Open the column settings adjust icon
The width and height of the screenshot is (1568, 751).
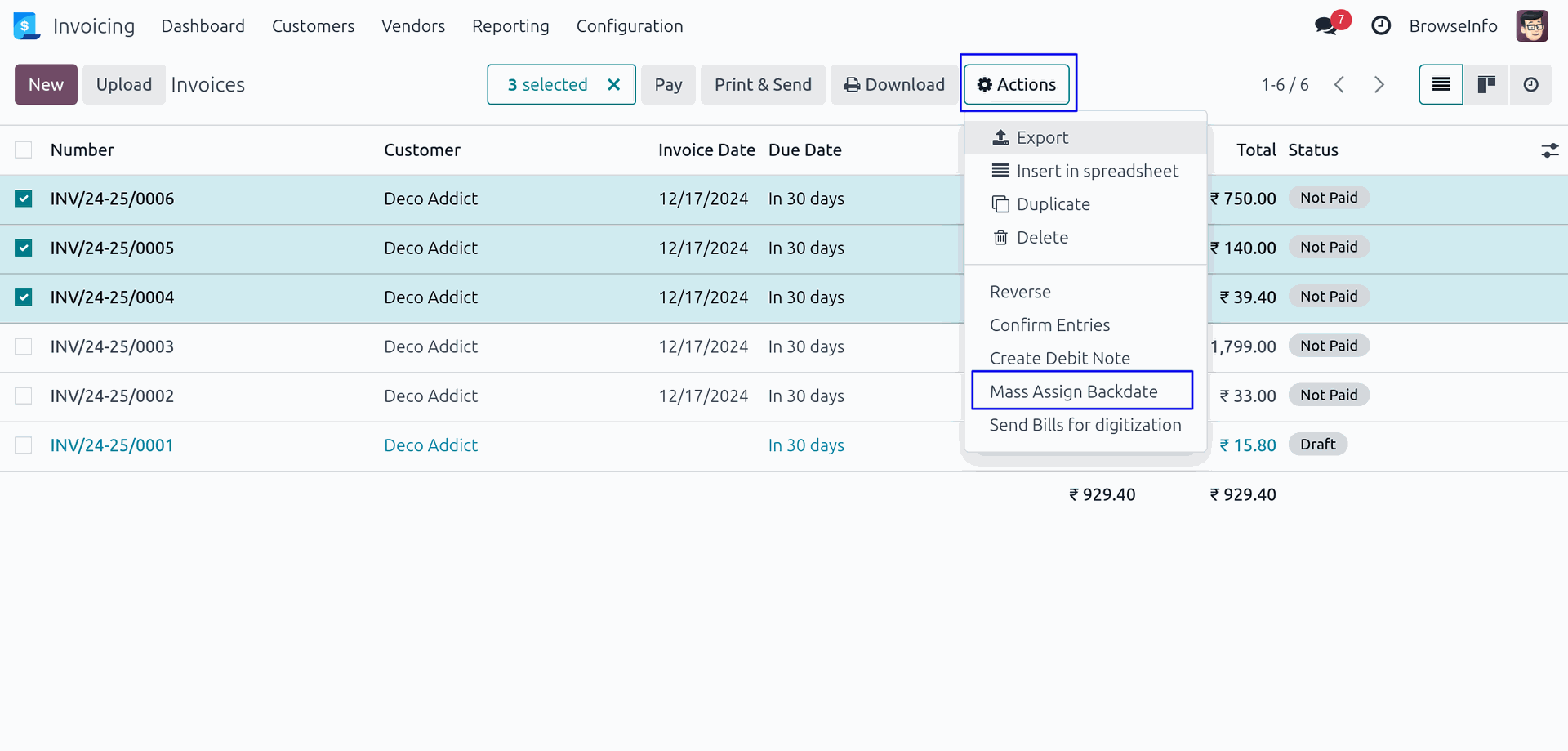tap(1549, 150)
